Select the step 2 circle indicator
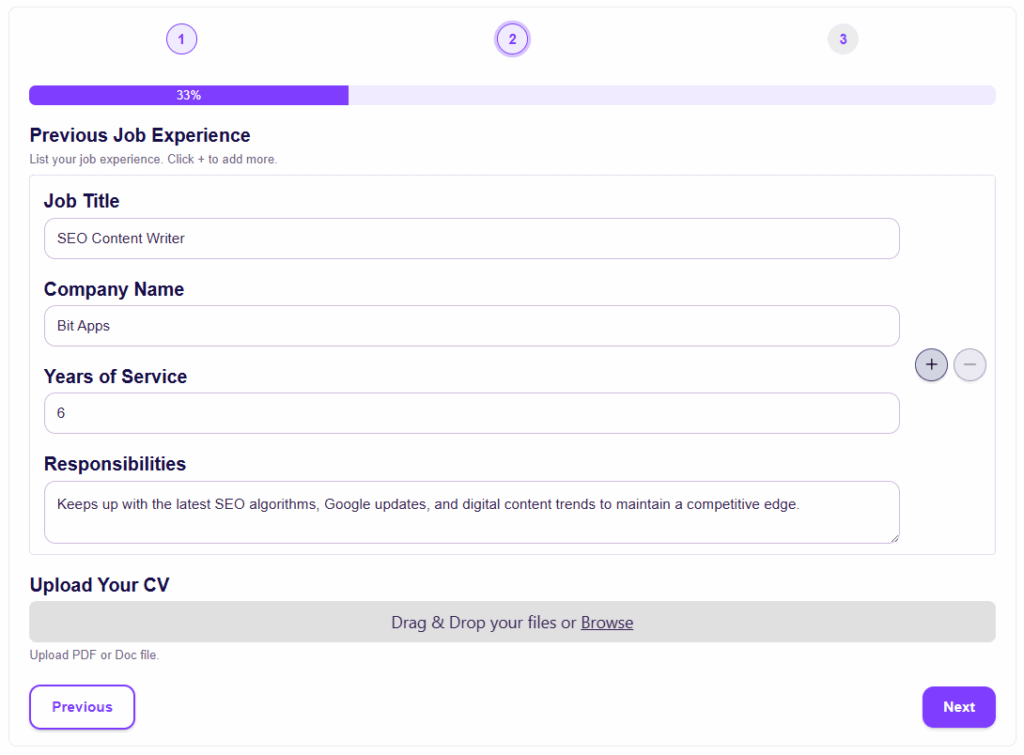 click(512, 40)
